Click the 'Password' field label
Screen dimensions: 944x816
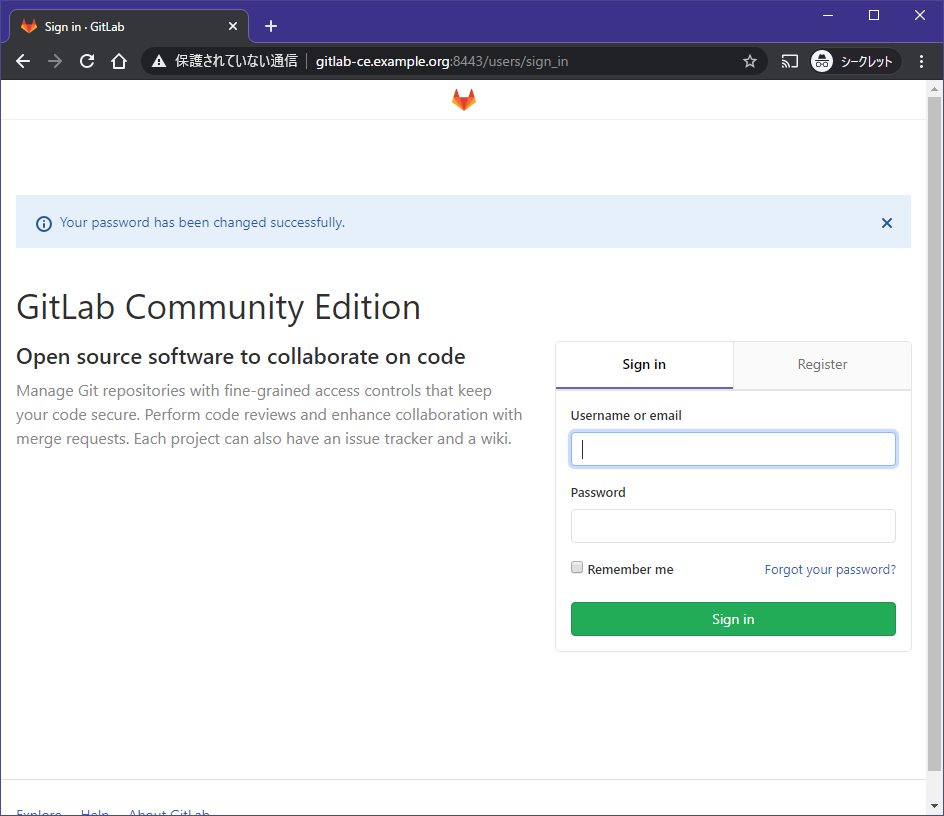tap(598, 493)
